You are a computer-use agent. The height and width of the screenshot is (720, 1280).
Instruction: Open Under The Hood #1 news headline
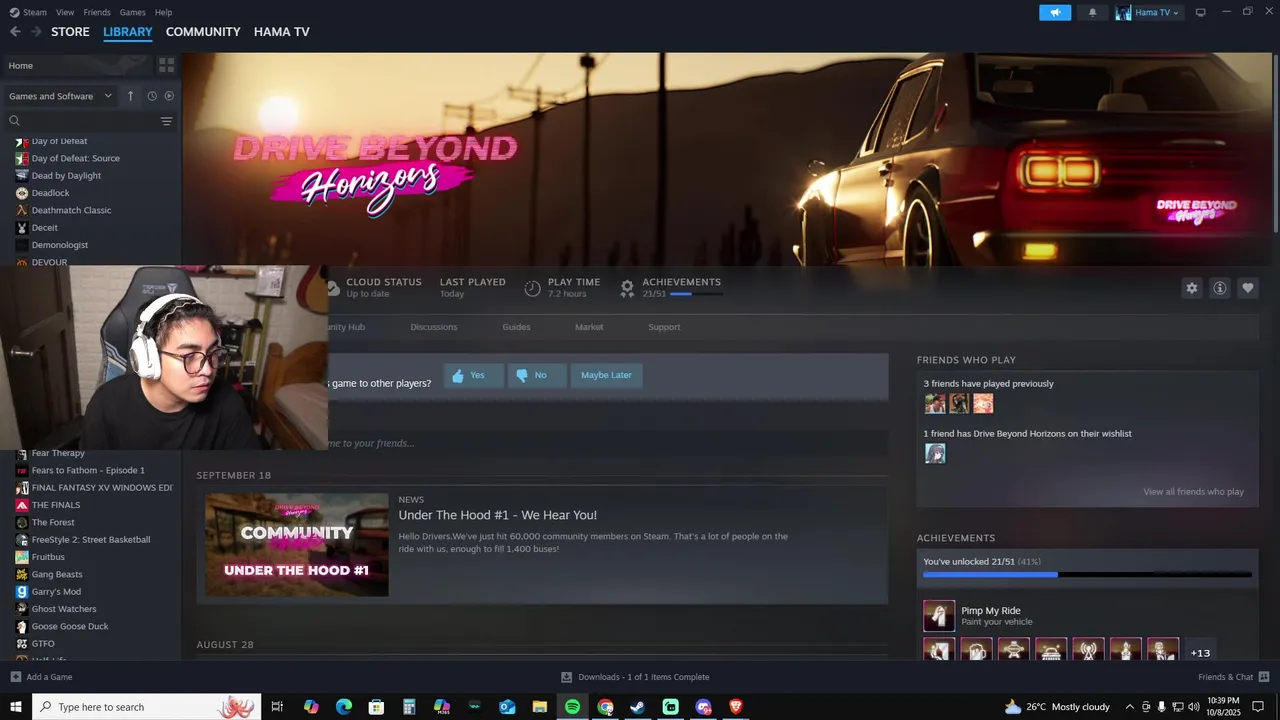(497, 515)
